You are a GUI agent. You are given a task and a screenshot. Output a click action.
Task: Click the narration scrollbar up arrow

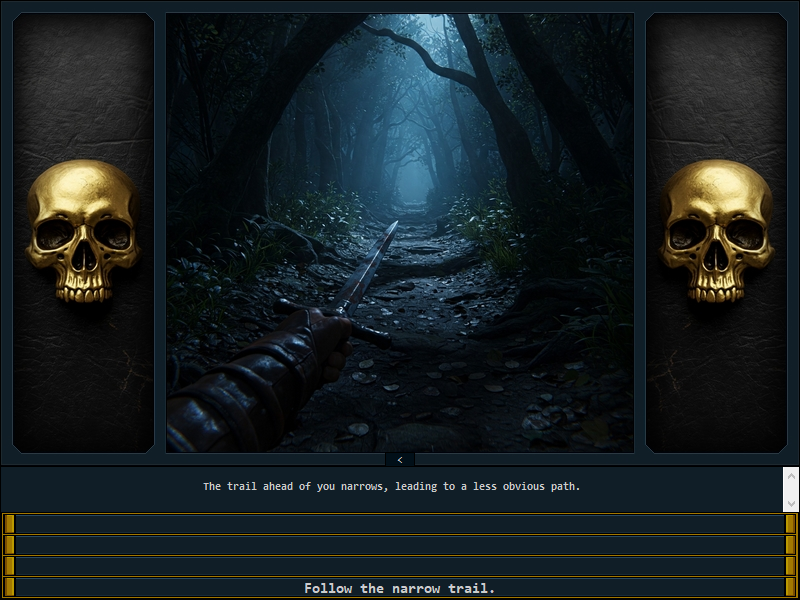pyautogui.click(x=791, y=476)
